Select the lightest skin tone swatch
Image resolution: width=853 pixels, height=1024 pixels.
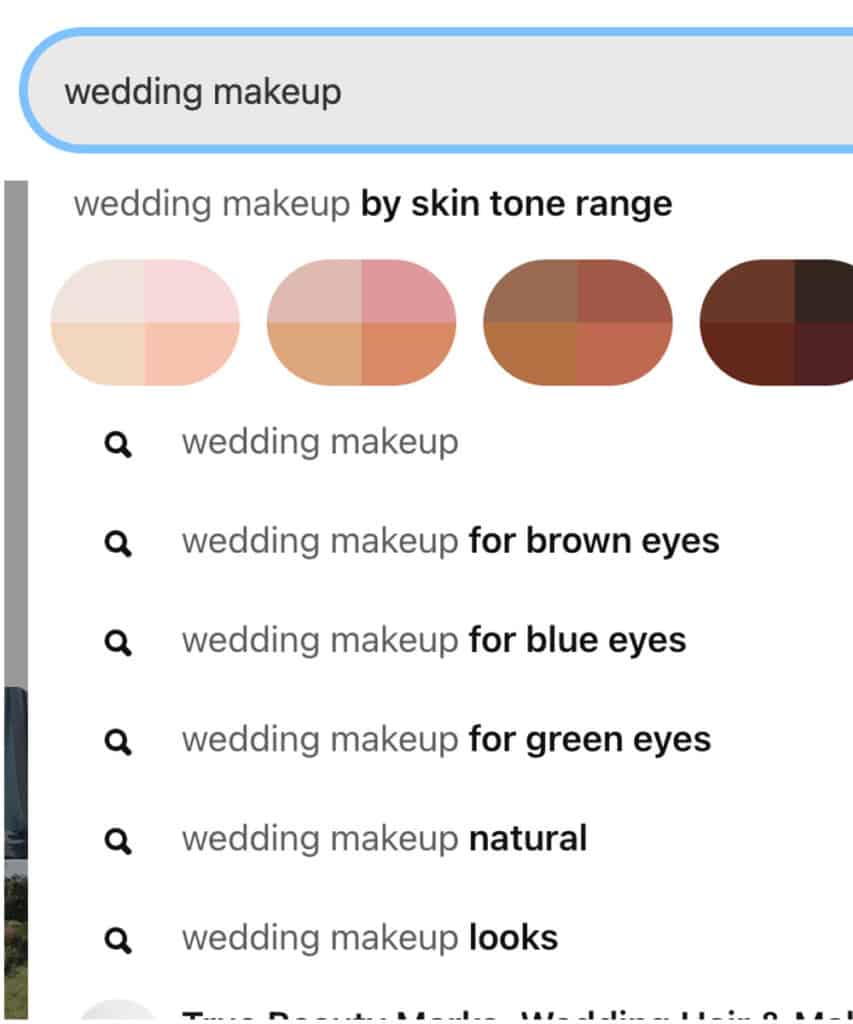click(145, 322)
